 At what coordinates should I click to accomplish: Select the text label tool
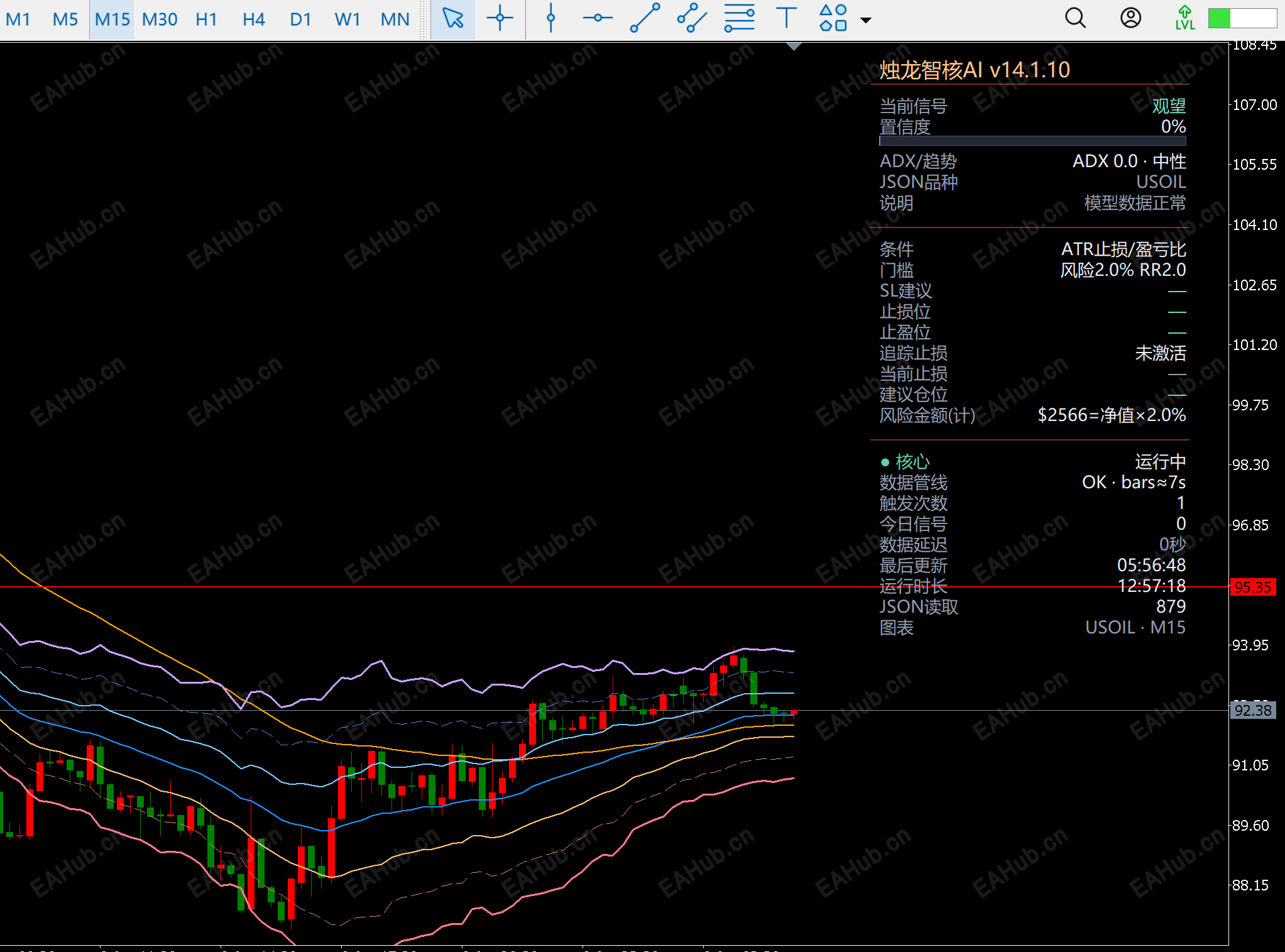[x=786, y=19]
